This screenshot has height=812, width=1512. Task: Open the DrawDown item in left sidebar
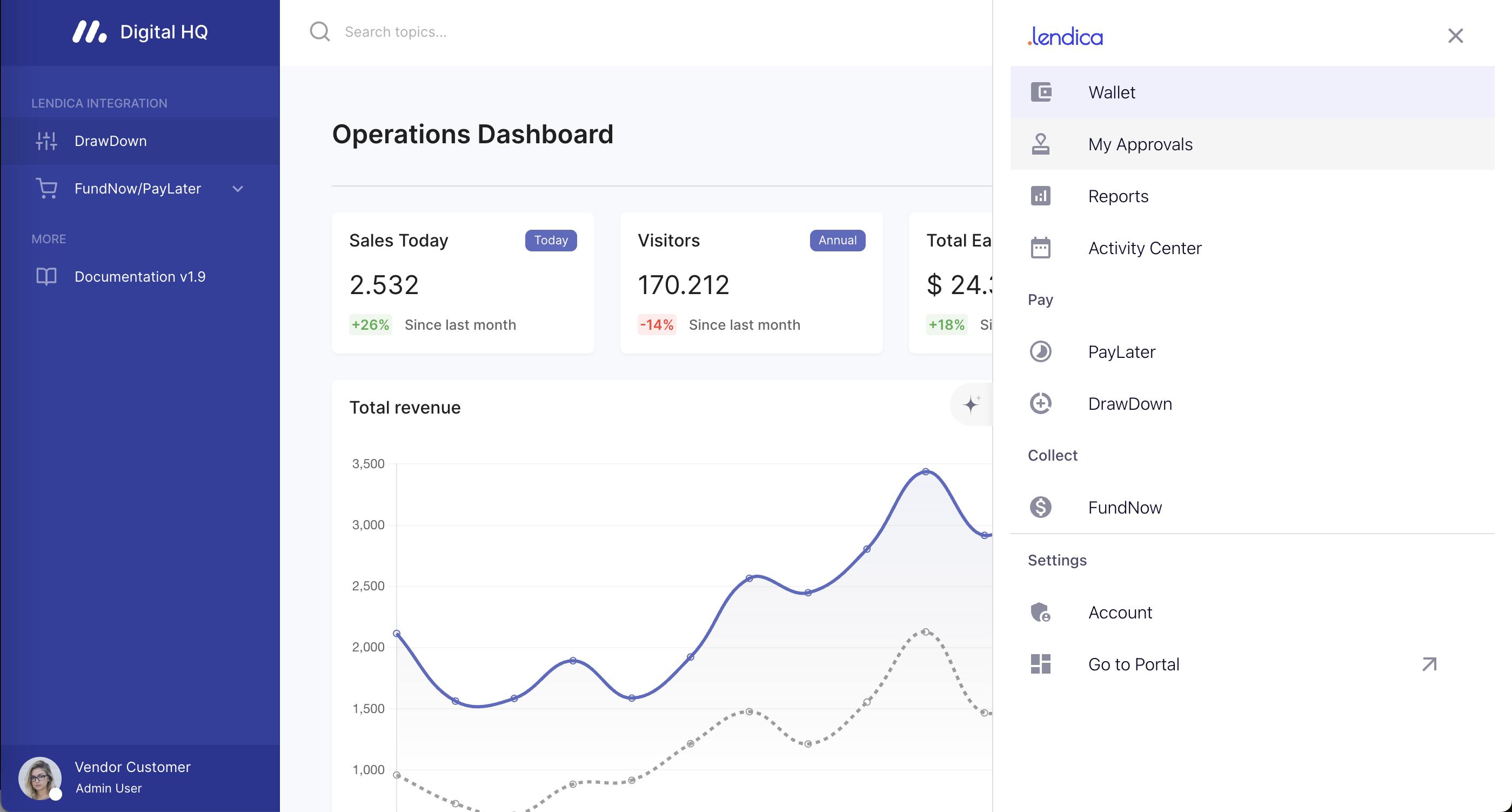[110, 141]
